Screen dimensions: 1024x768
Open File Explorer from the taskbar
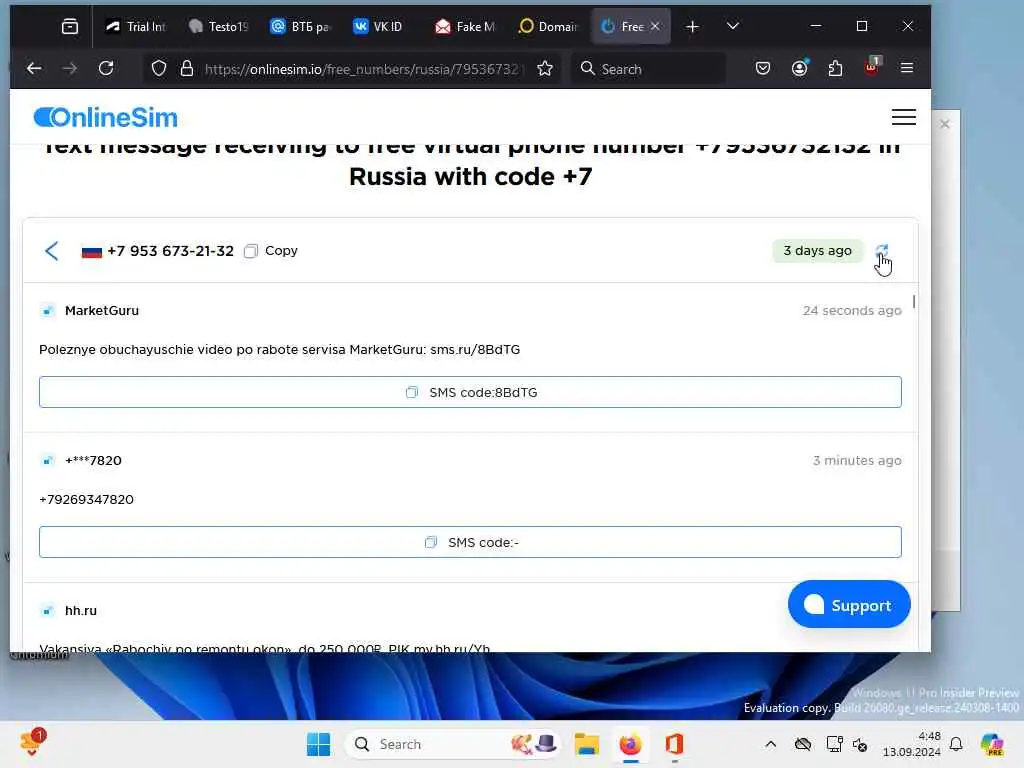pyautogui.click(x=586, y=744)
